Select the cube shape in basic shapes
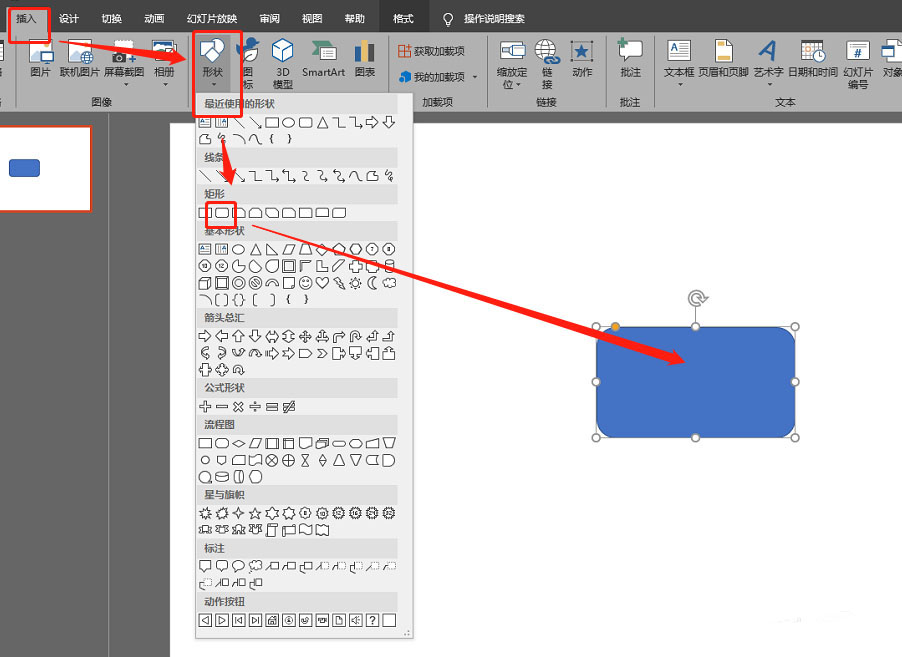902x657 pixels. [x=205, y=282]
